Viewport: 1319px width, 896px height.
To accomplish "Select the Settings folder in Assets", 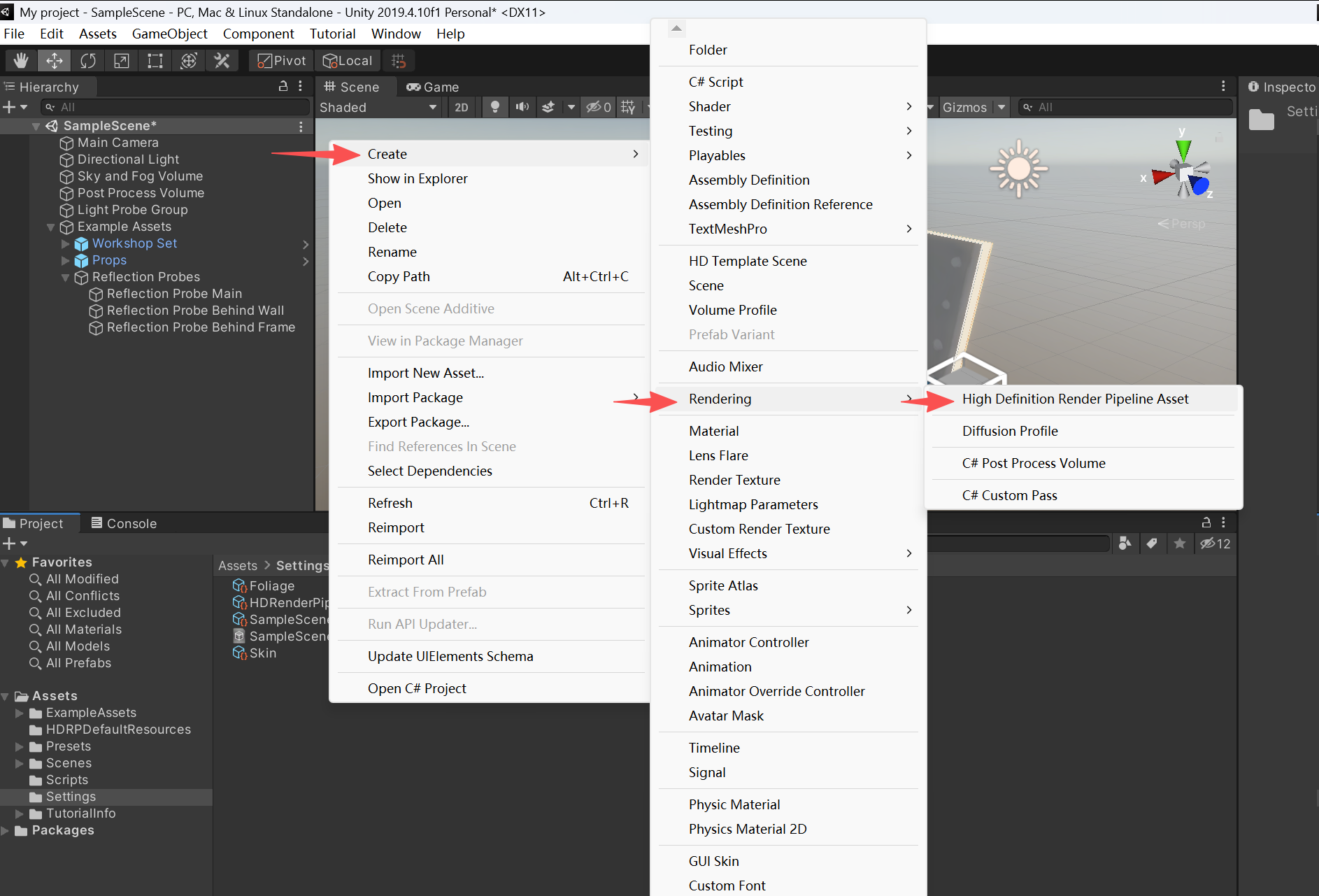I will point(106,797).
